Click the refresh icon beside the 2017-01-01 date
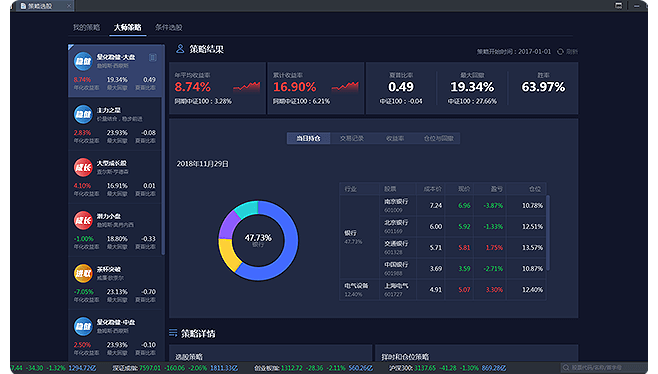The width and height of the screenshot is (658, 374). (x=560, y=52)
